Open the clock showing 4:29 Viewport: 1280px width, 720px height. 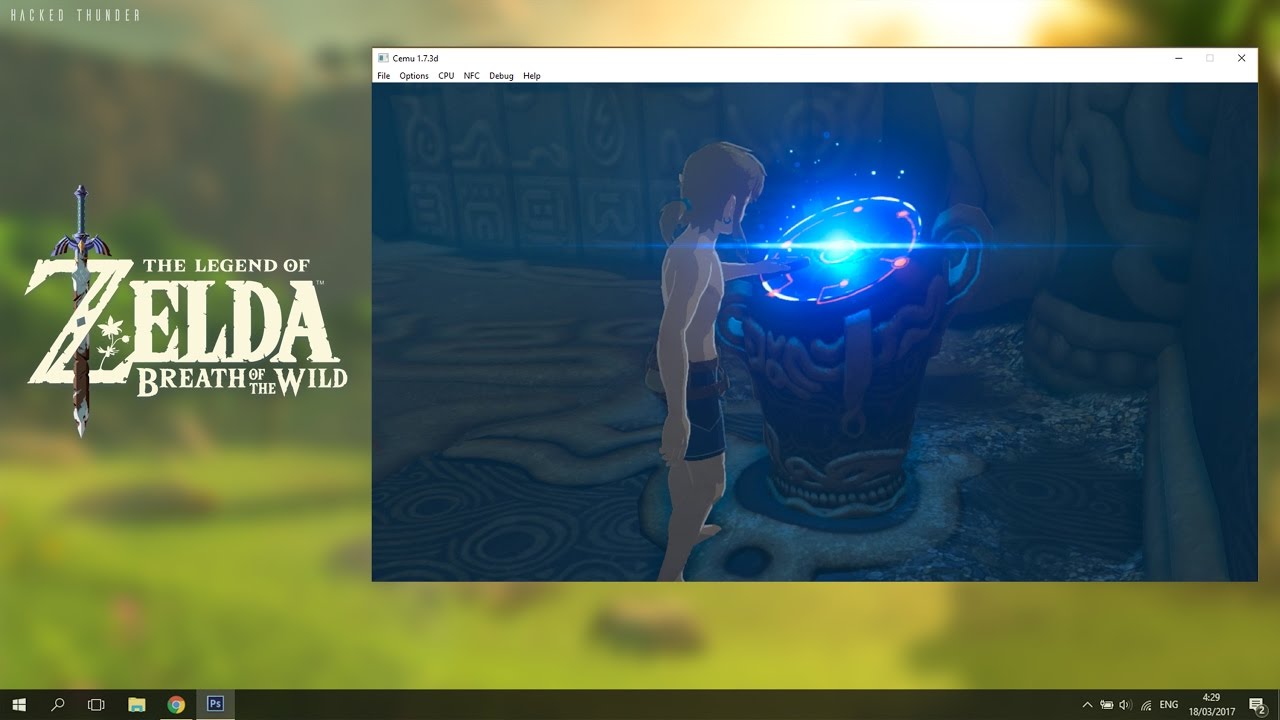point(1212,705)
